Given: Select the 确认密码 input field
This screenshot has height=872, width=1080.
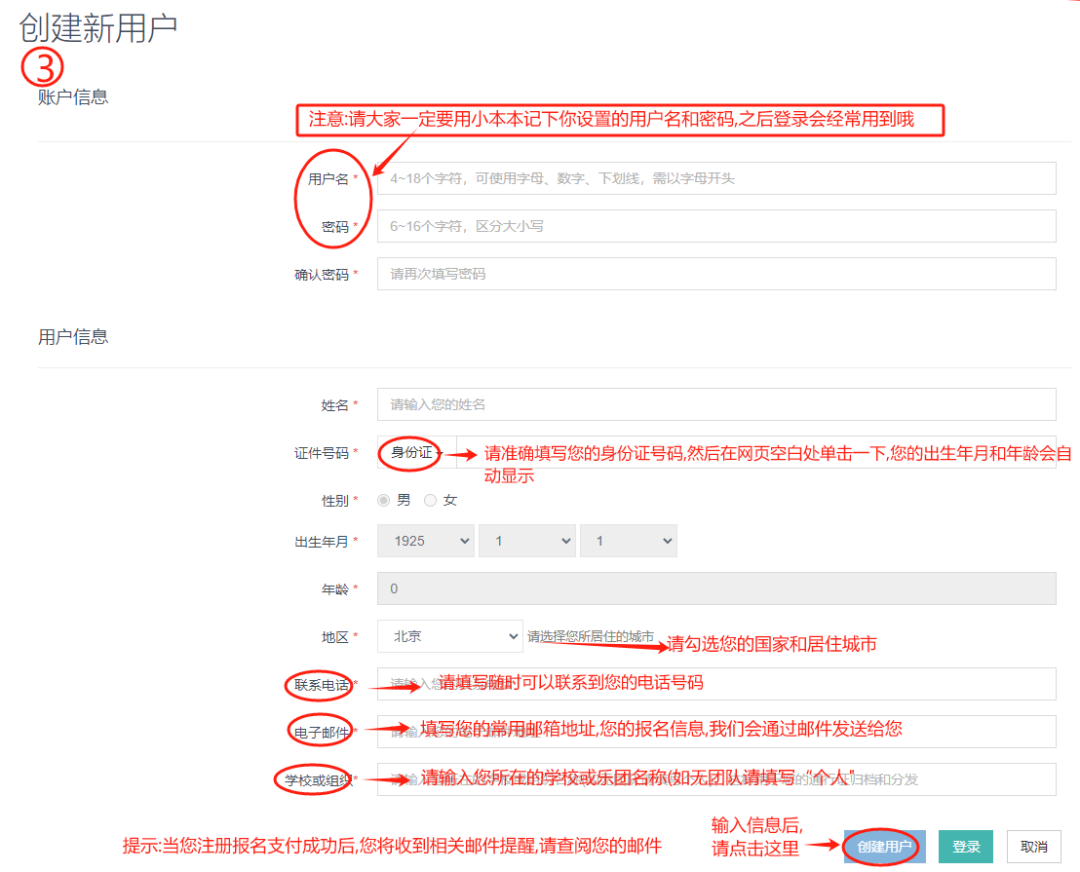Looking at the screenshot, I should coord(715,274).
